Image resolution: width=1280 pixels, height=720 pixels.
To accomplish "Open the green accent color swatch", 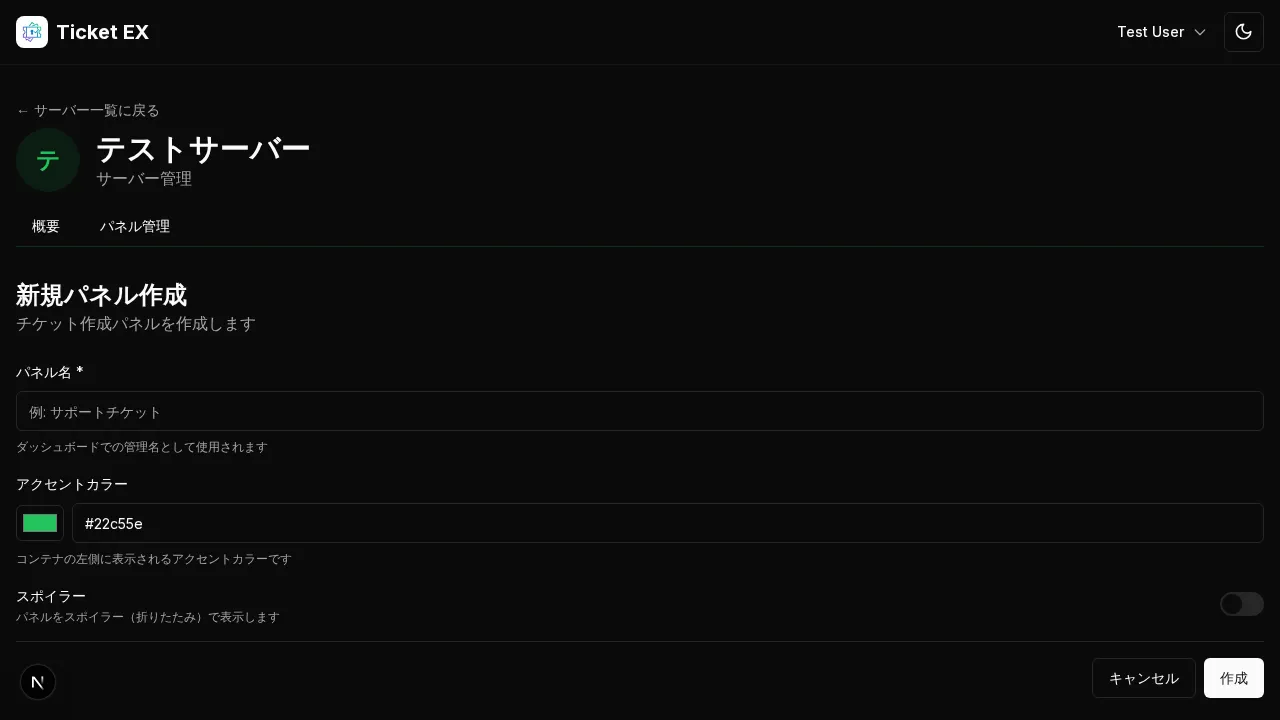I will coord(40,523).
